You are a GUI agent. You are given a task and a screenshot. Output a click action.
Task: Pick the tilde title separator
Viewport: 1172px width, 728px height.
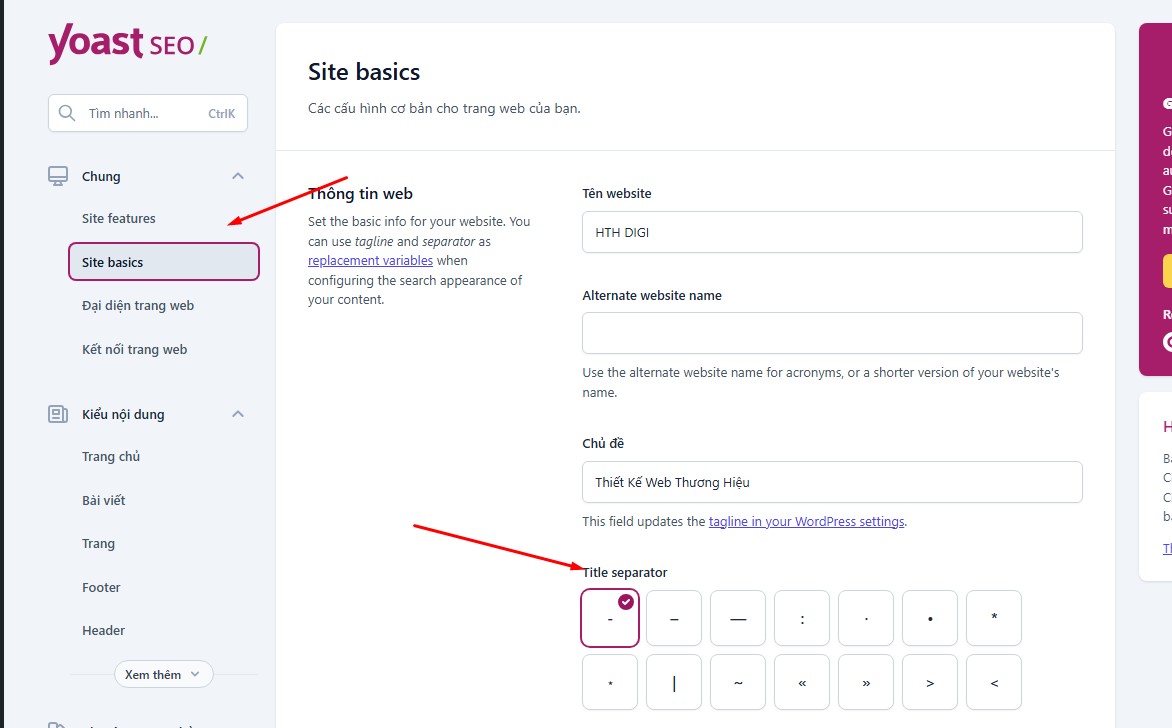click(738, 683)
